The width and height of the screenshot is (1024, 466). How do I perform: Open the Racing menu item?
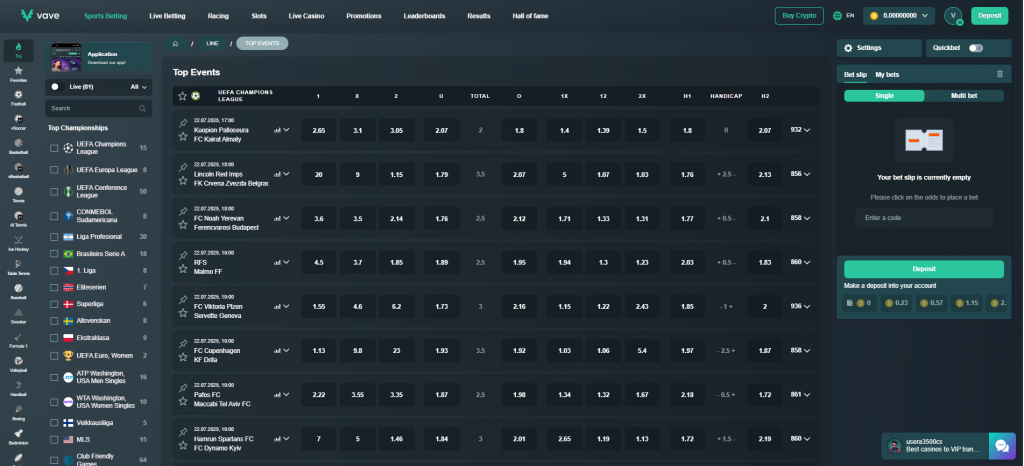[218, 16]
